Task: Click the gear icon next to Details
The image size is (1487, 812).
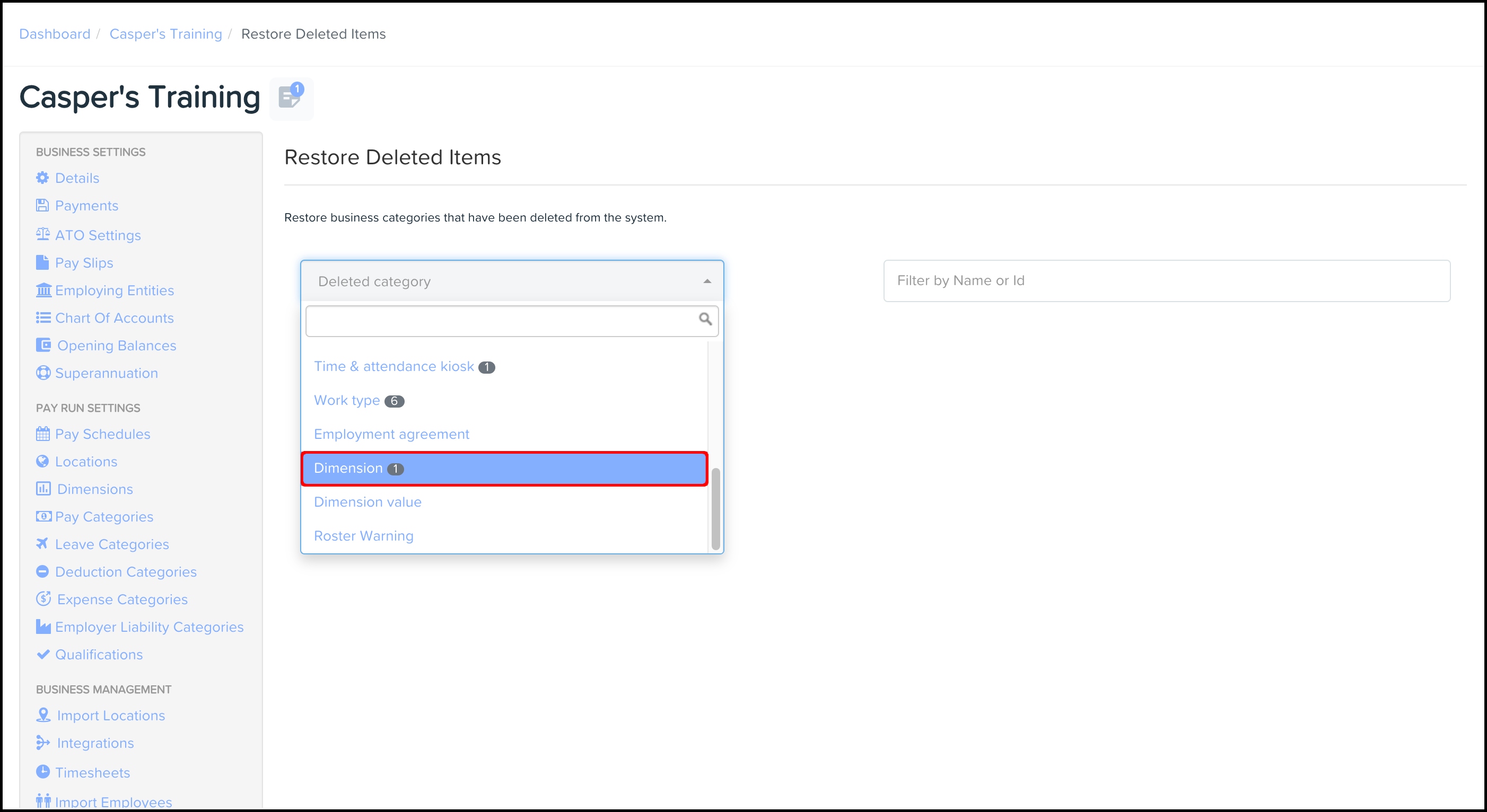Action: (x=43, y=178)
